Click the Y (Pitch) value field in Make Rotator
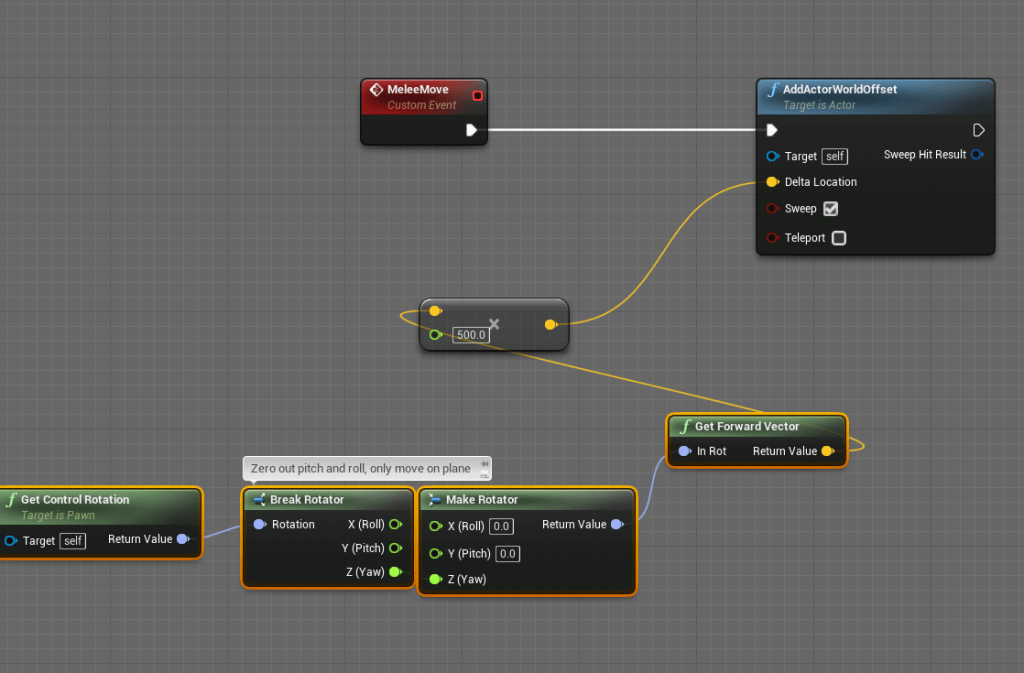 [508, 554]
